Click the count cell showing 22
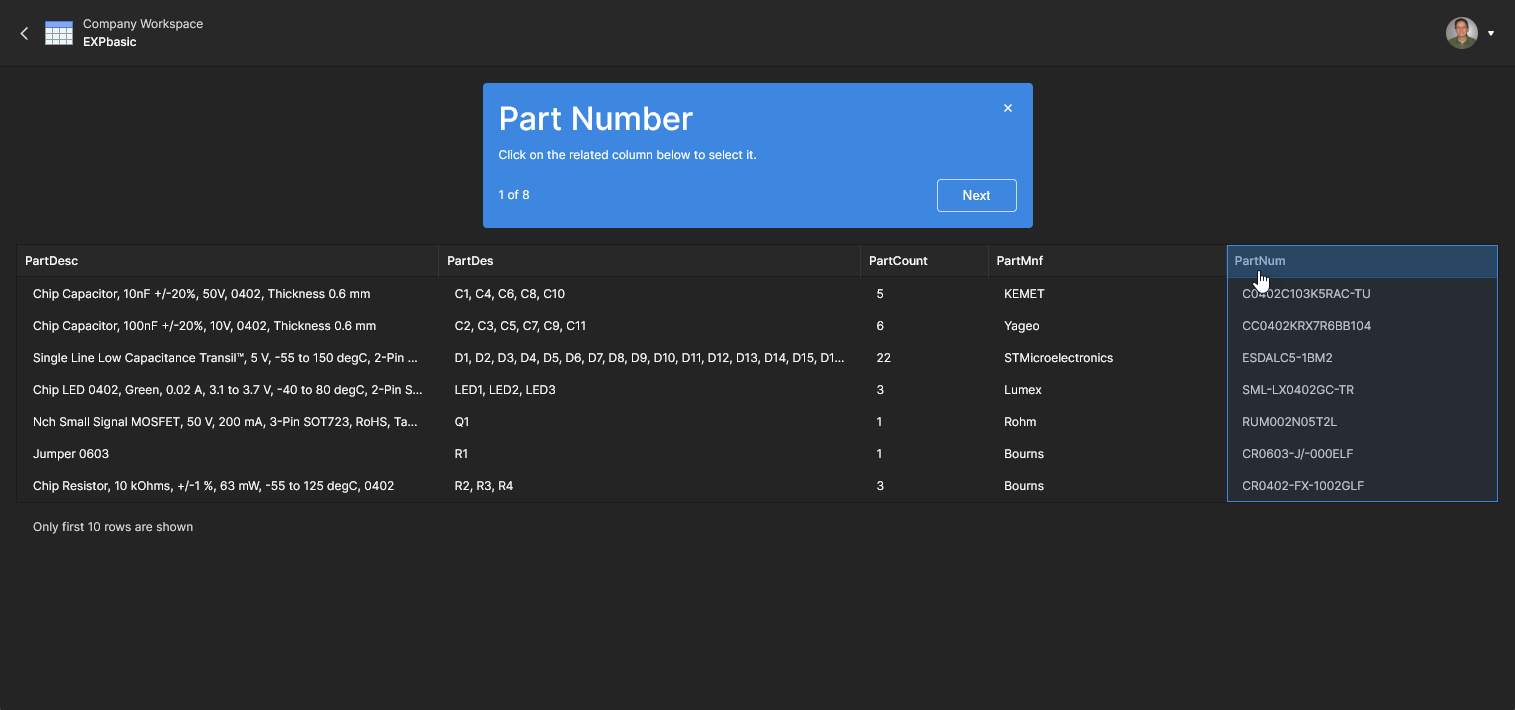 [x=883, y=358]
